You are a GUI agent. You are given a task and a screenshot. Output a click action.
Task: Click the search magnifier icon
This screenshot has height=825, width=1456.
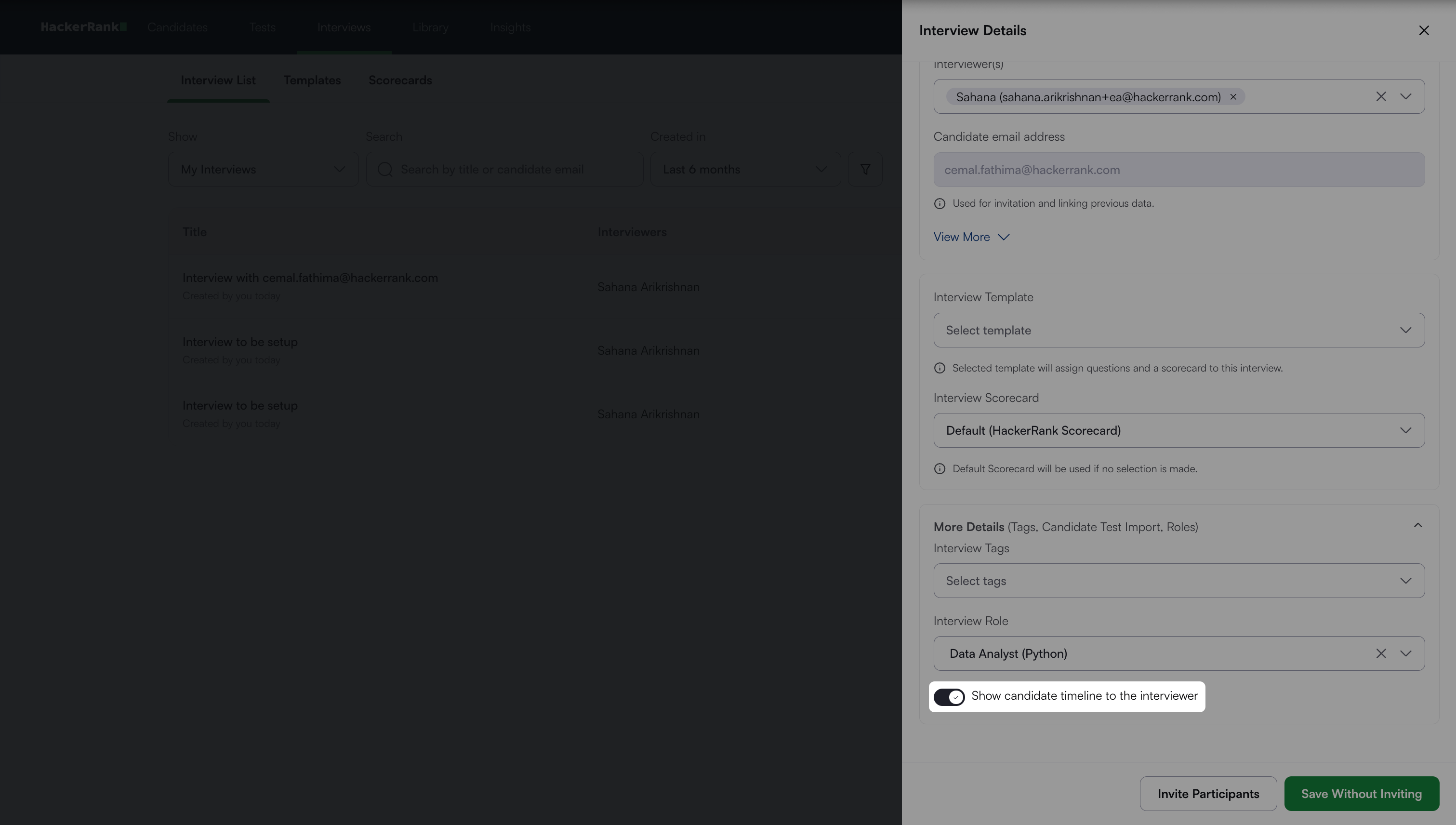[385, 170]
